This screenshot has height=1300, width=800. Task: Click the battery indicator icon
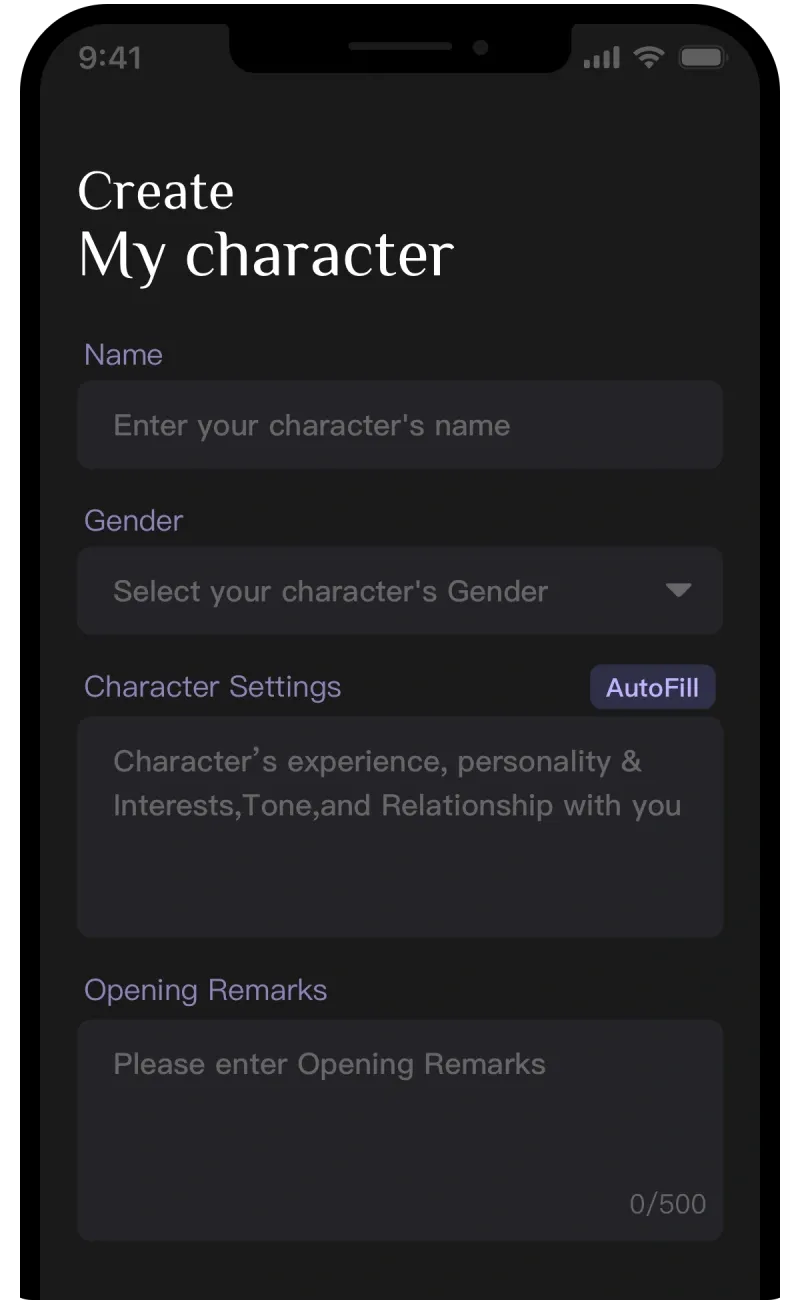click(702, 58)
